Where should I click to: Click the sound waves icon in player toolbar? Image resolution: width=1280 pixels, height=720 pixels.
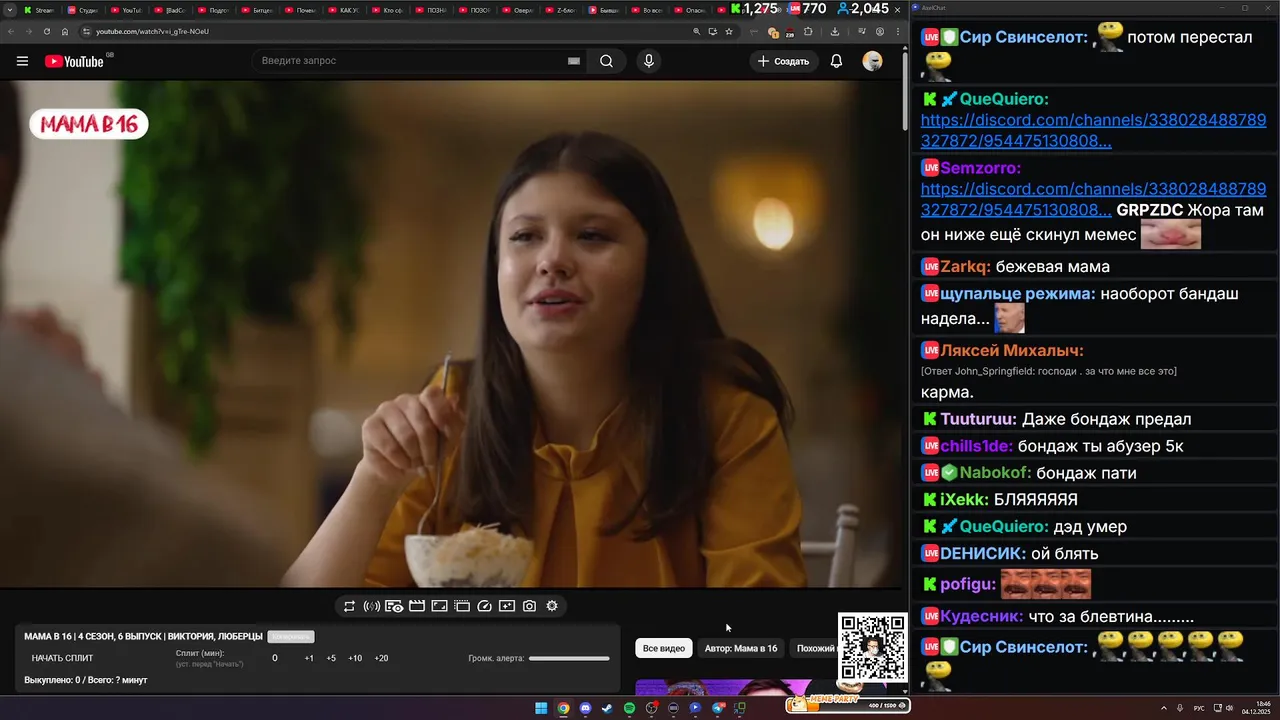372,606
